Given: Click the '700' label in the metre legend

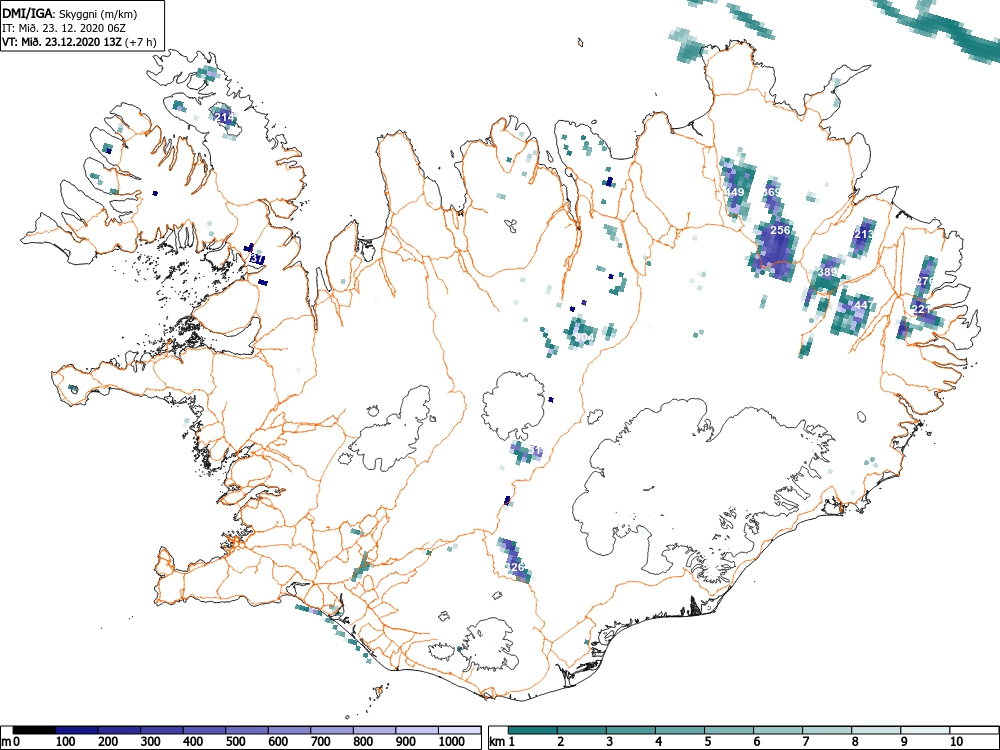Looking at the screenshot, I should click(x=321, y=742).
